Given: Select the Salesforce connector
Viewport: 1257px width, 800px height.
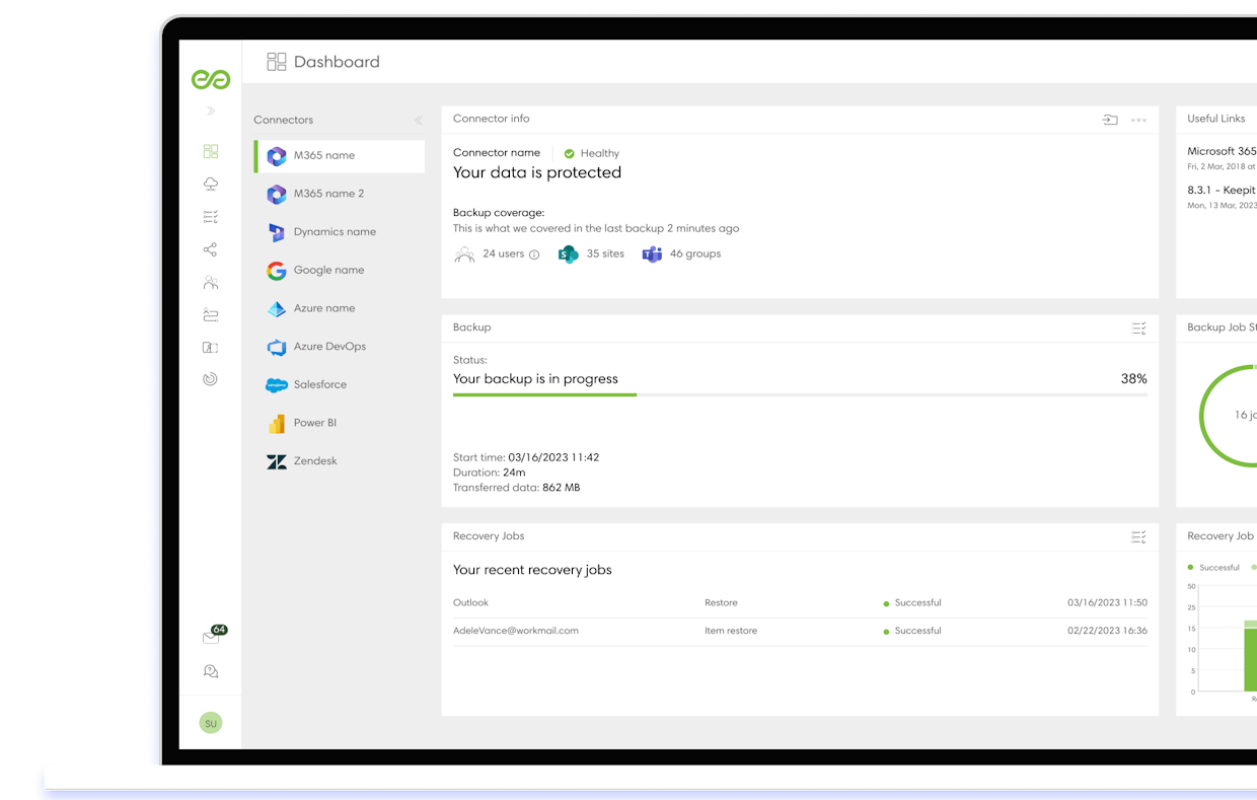Looking at the screenshot, I should coord(339,385).
